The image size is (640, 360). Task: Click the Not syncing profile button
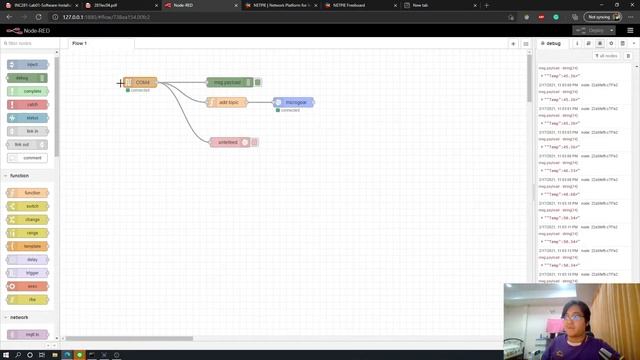602,17
